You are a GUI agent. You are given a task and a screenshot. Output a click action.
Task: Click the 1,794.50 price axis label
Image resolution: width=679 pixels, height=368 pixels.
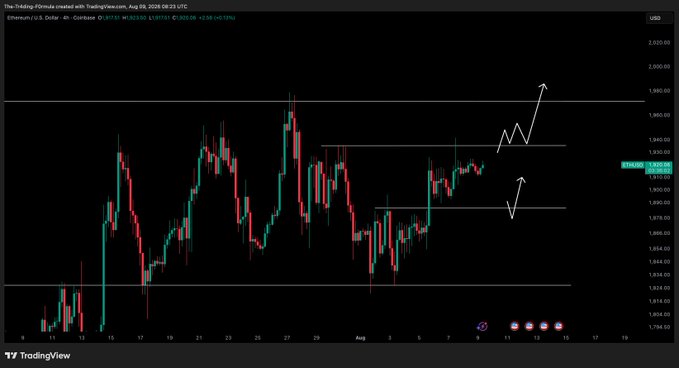(x=659, y=327)
